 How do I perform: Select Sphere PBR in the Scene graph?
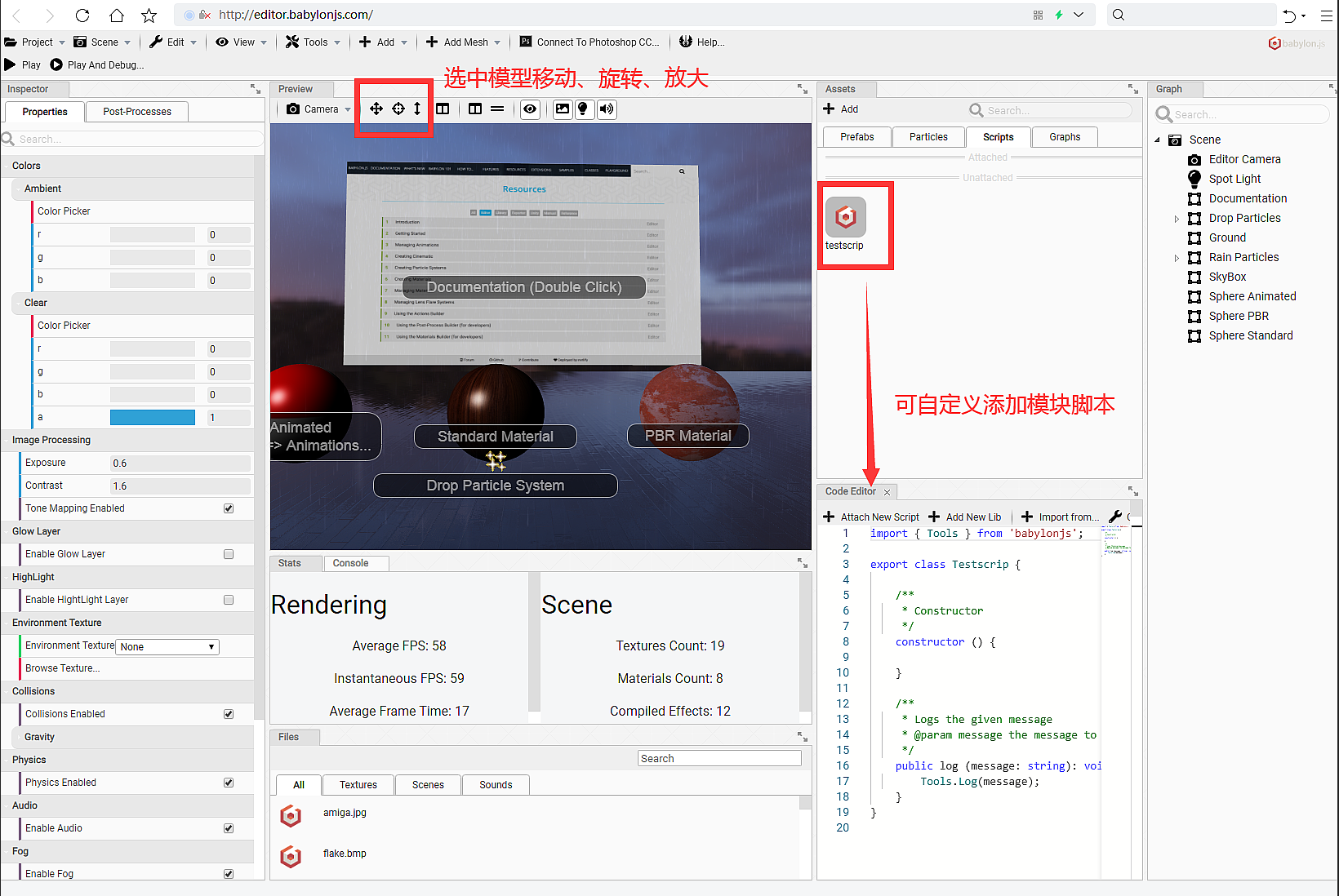pyautogui.click(x=1238, y=316)
